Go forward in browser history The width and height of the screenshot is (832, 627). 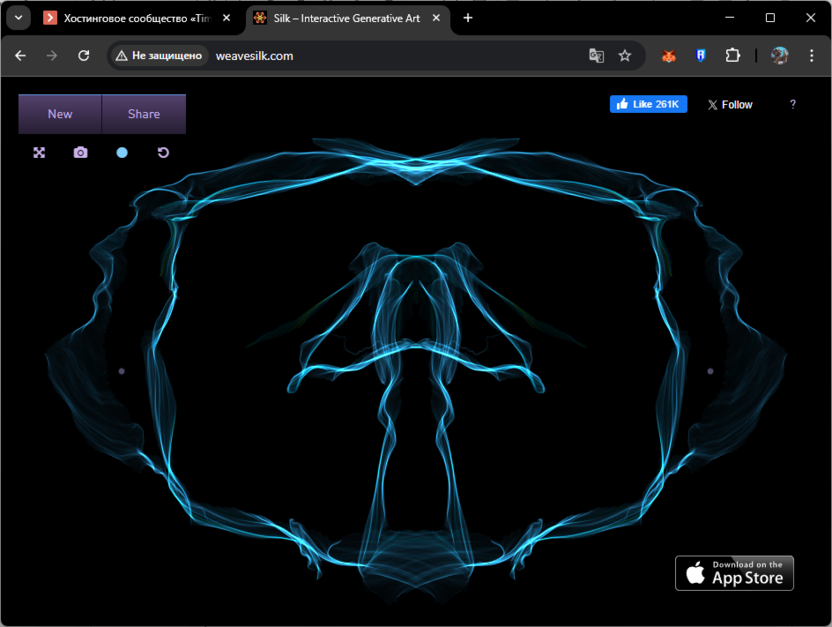coord(51,56)
